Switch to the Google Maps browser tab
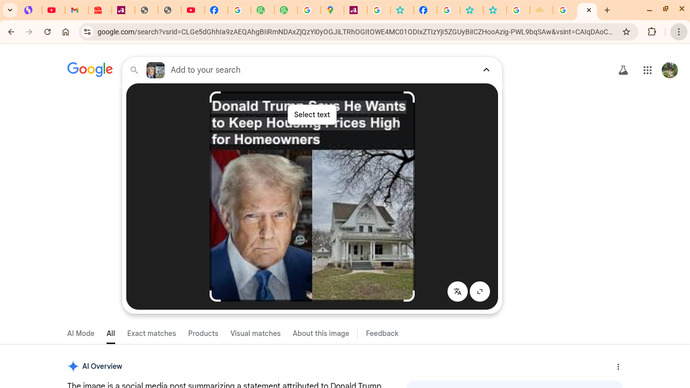 [330, 10]
